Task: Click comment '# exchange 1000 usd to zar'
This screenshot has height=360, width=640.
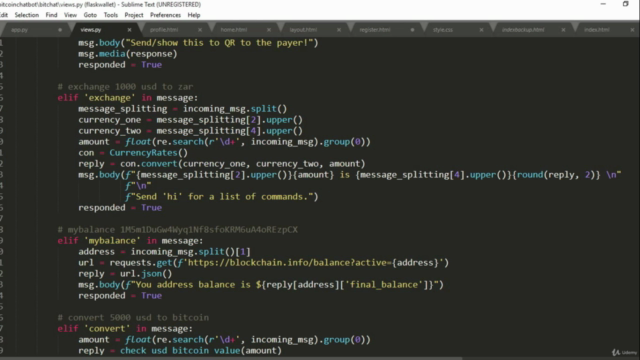Action: (x=125, y=87)
